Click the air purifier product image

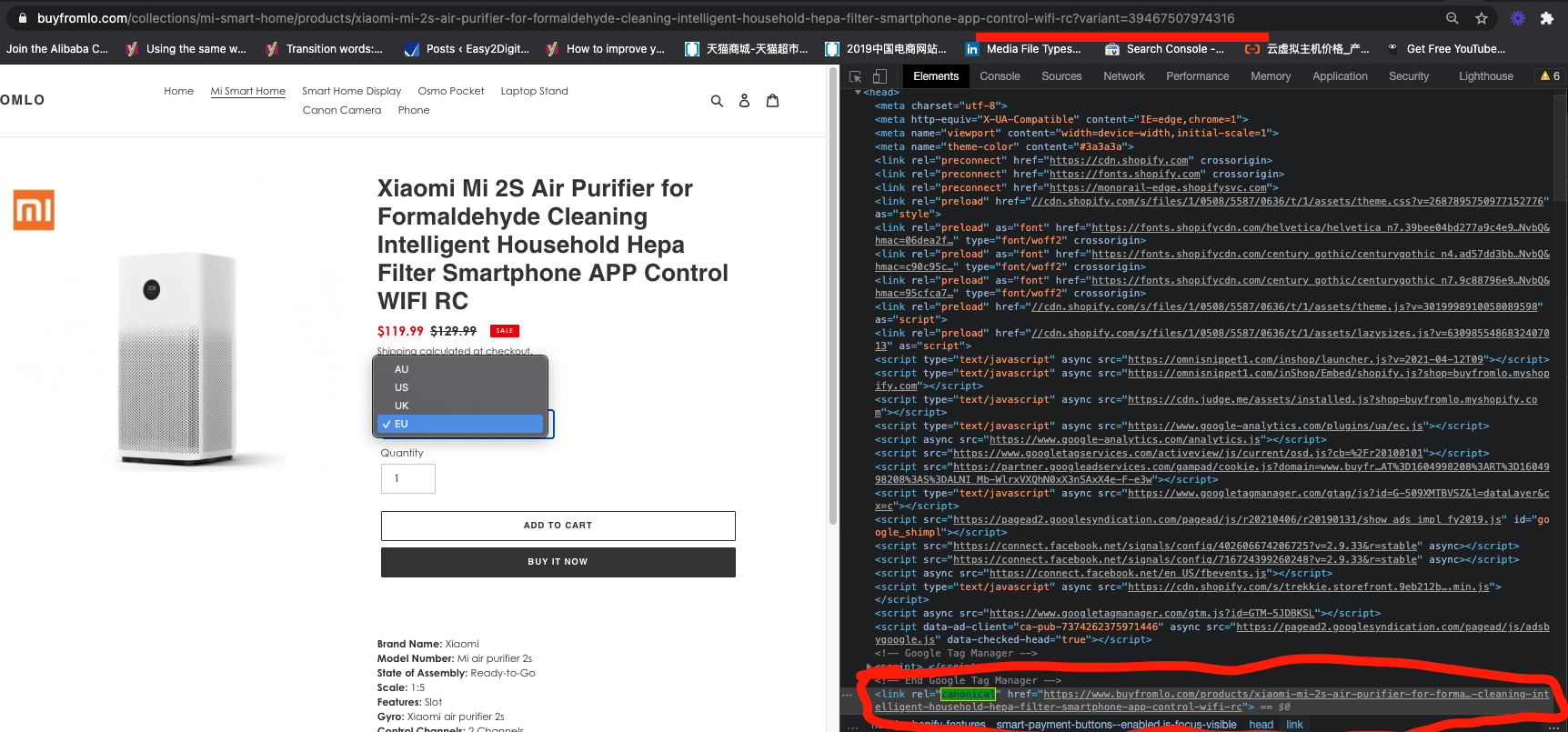pyautogui.click(x=177, y=359)
